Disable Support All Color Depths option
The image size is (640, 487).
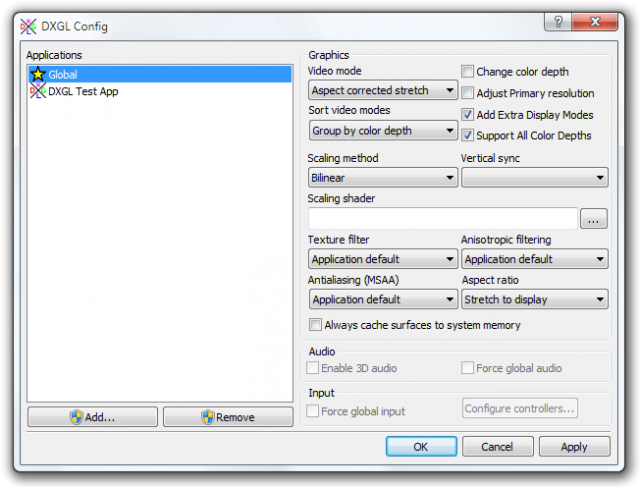coord(468,135)
